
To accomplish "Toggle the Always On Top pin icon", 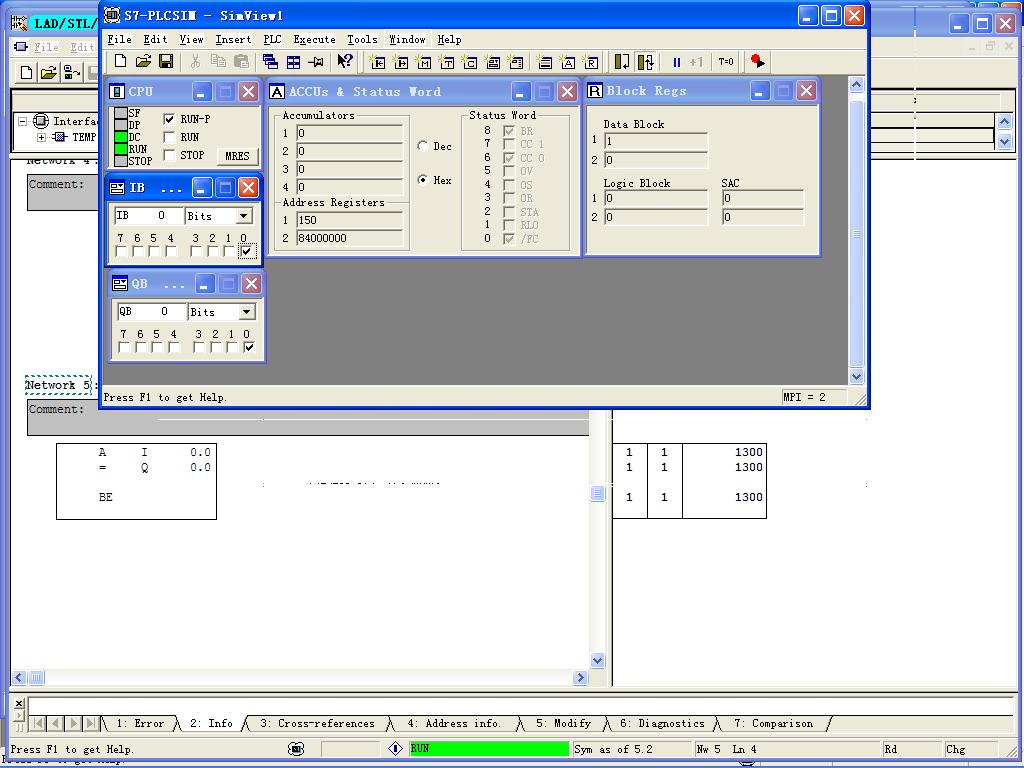I will (316, 61).
